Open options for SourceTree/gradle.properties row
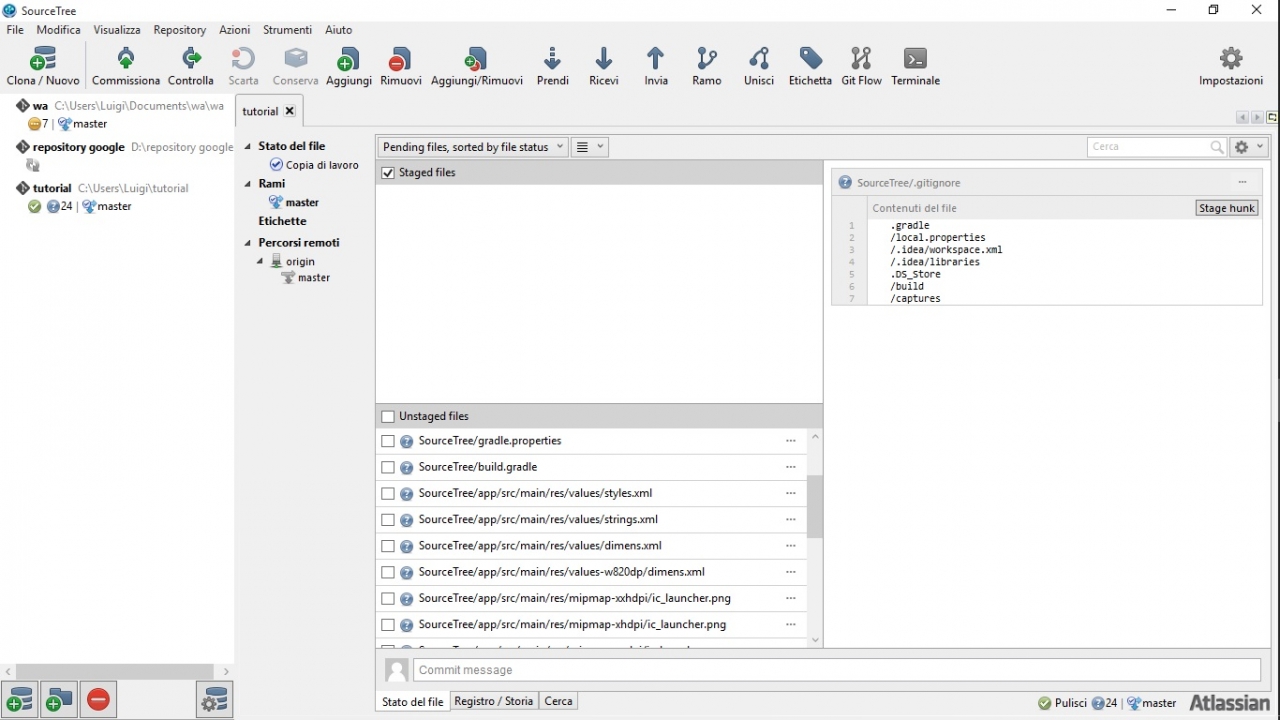 791,441
